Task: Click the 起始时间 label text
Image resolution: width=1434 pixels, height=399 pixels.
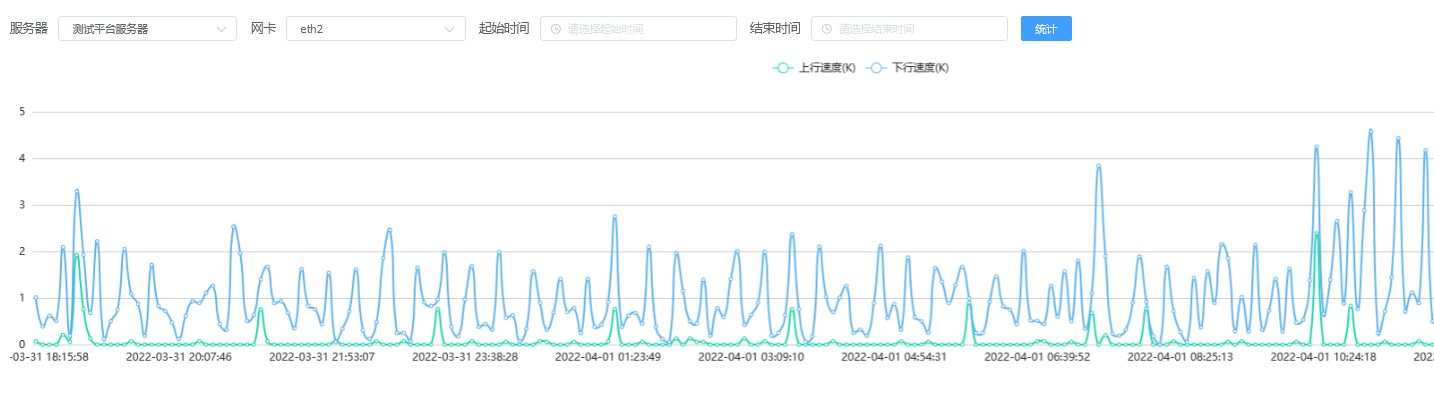Action: tap(504, 28)
